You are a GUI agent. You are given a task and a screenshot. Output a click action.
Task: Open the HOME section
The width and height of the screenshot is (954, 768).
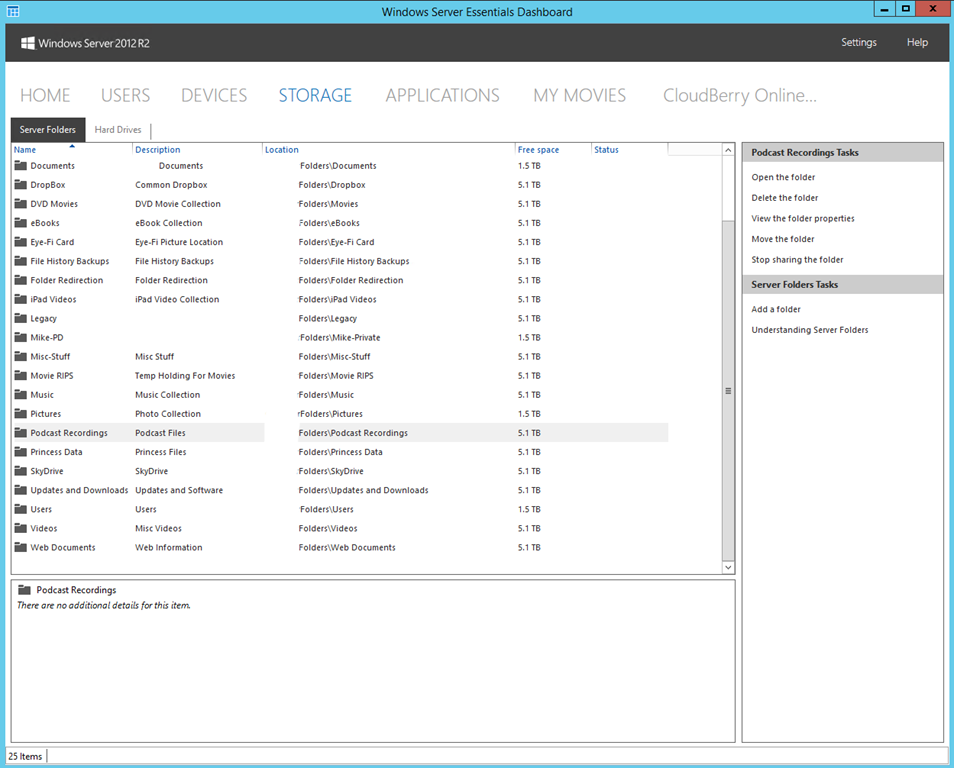click(45, 96)
